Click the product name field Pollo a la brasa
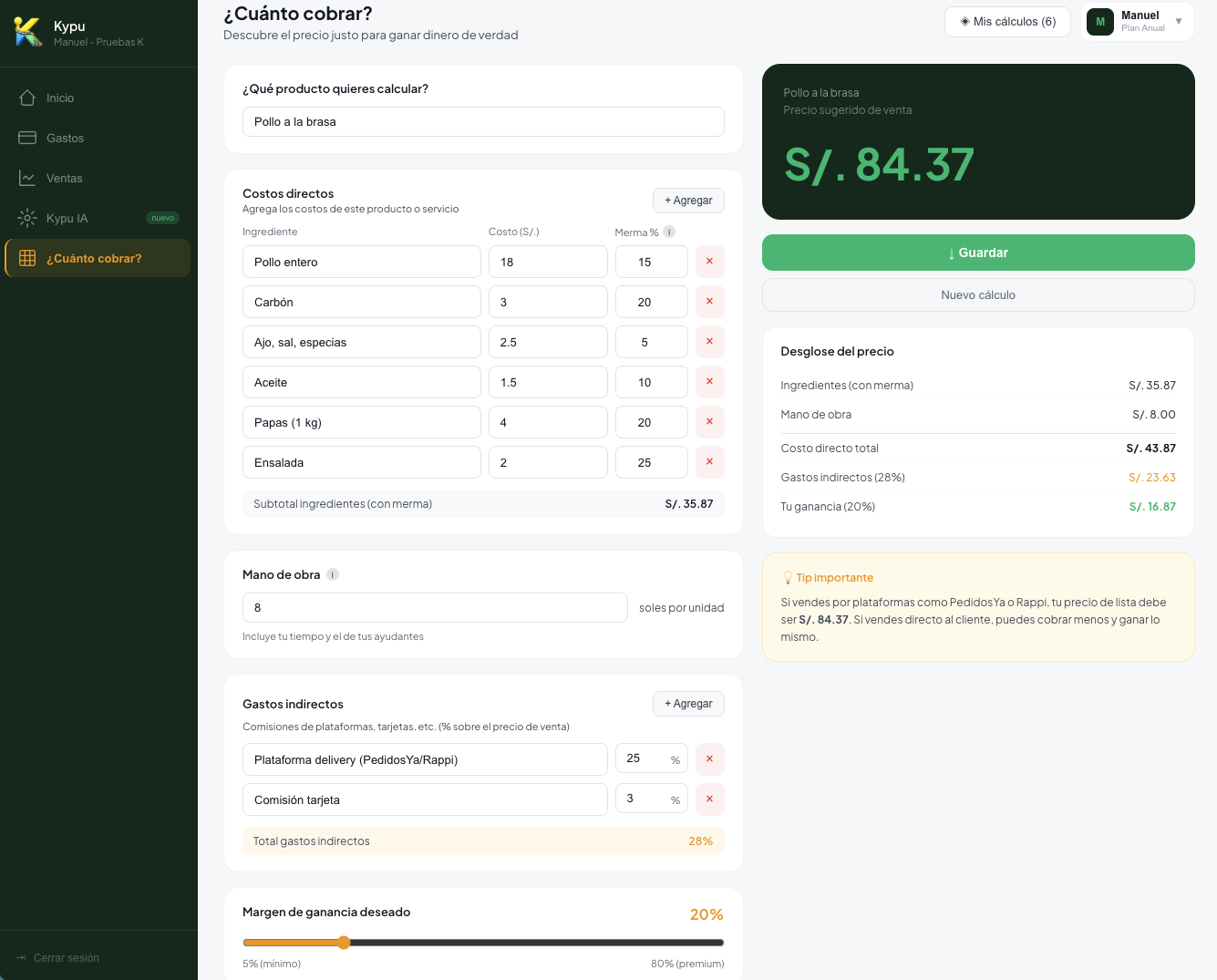1217x980 pixels. [x=483, y=121]
